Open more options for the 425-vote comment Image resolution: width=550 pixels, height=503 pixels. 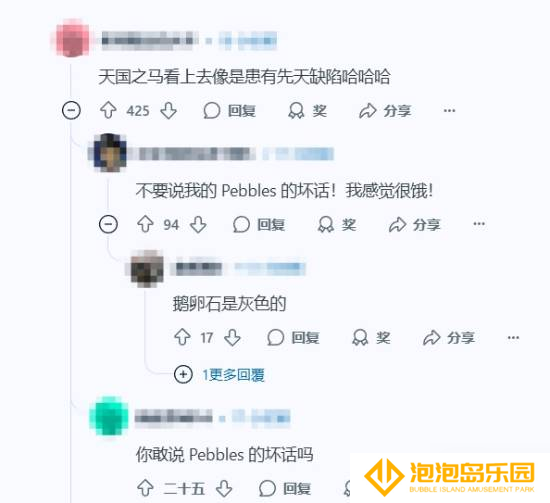click(449, 111)
